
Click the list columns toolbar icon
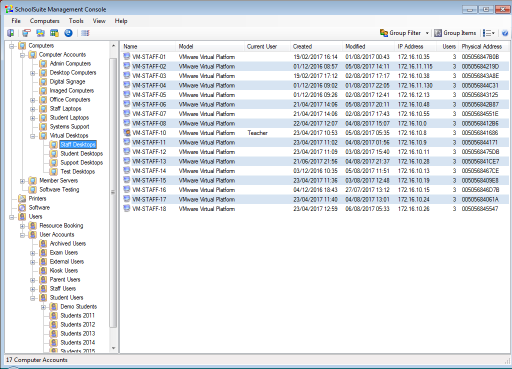[x=85, y=33]
